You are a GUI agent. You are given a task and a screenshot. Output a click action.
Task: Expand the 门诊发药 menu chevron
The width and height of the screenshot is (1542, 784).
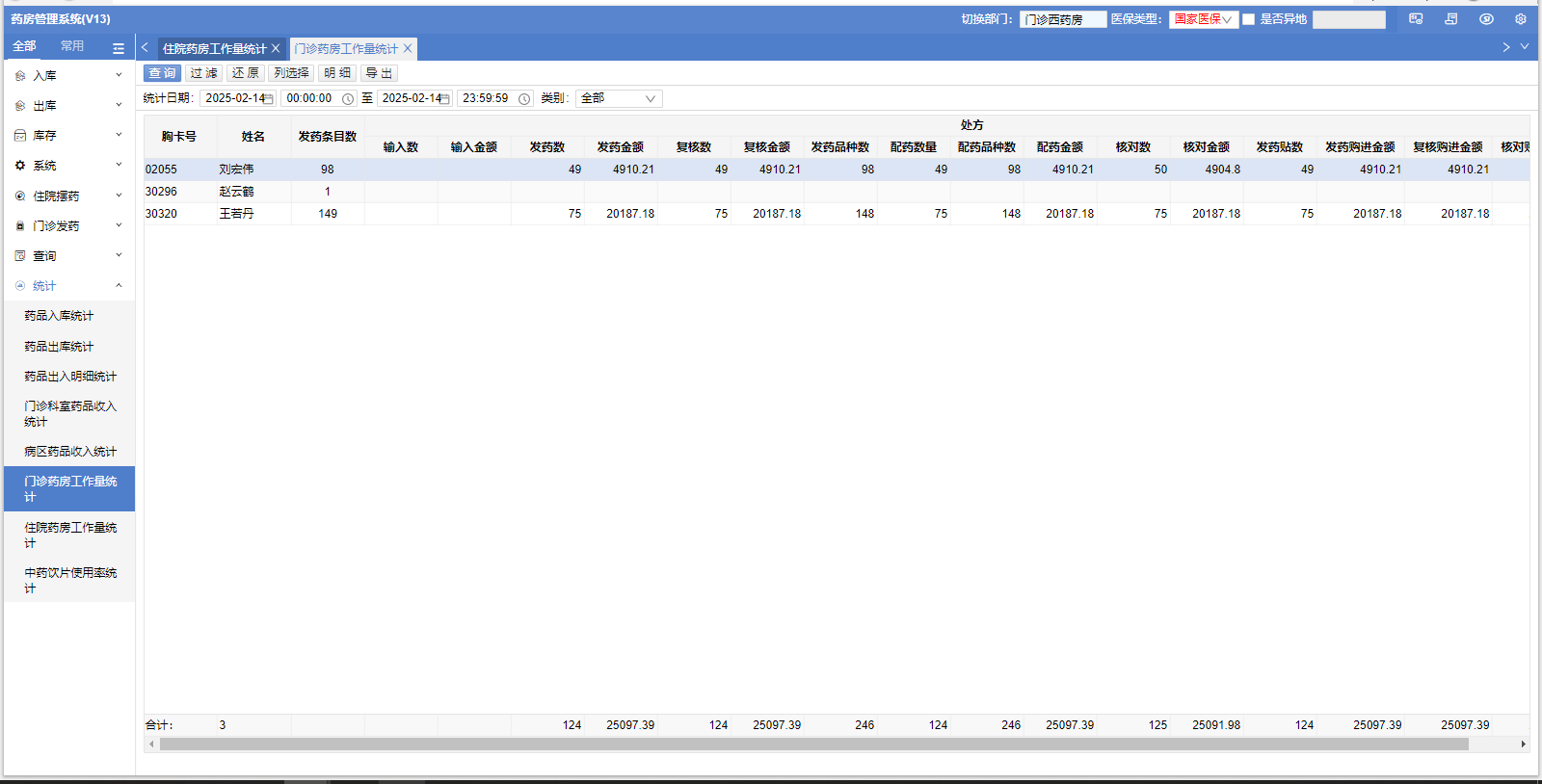pos(119,225)
